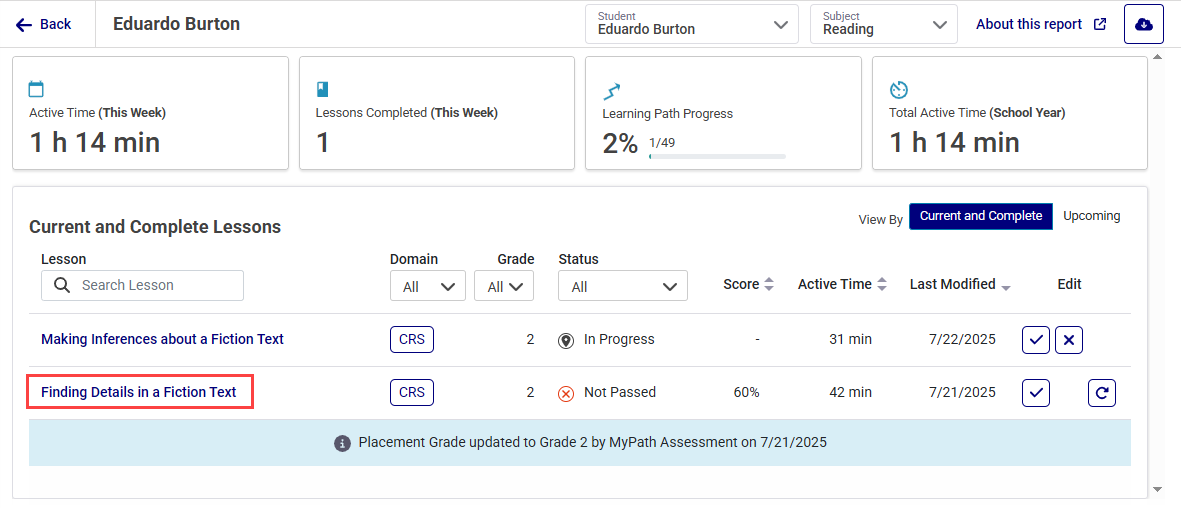The width and height of the screenshot is (1181, 508).
Task: Click the checkmark edit button for Finding Details
Action: tap(1036, 393)
